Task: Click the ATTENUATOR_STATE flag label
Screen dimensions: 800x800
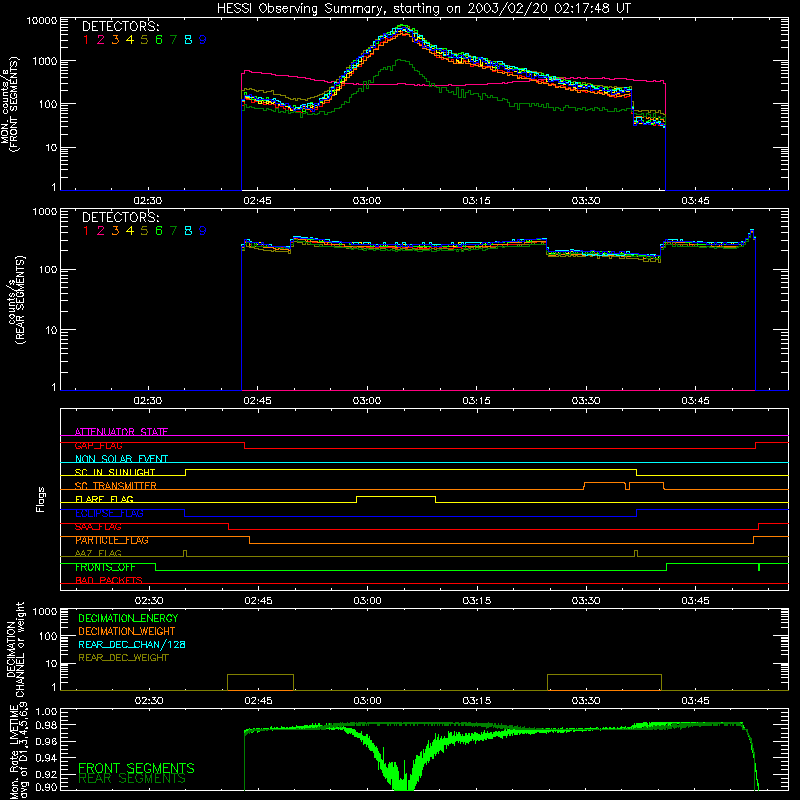Action: [x=121, y=432]
